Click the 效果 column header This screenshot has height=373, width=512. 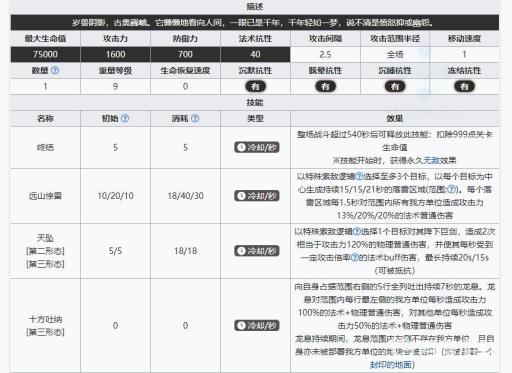click(395, 118)
